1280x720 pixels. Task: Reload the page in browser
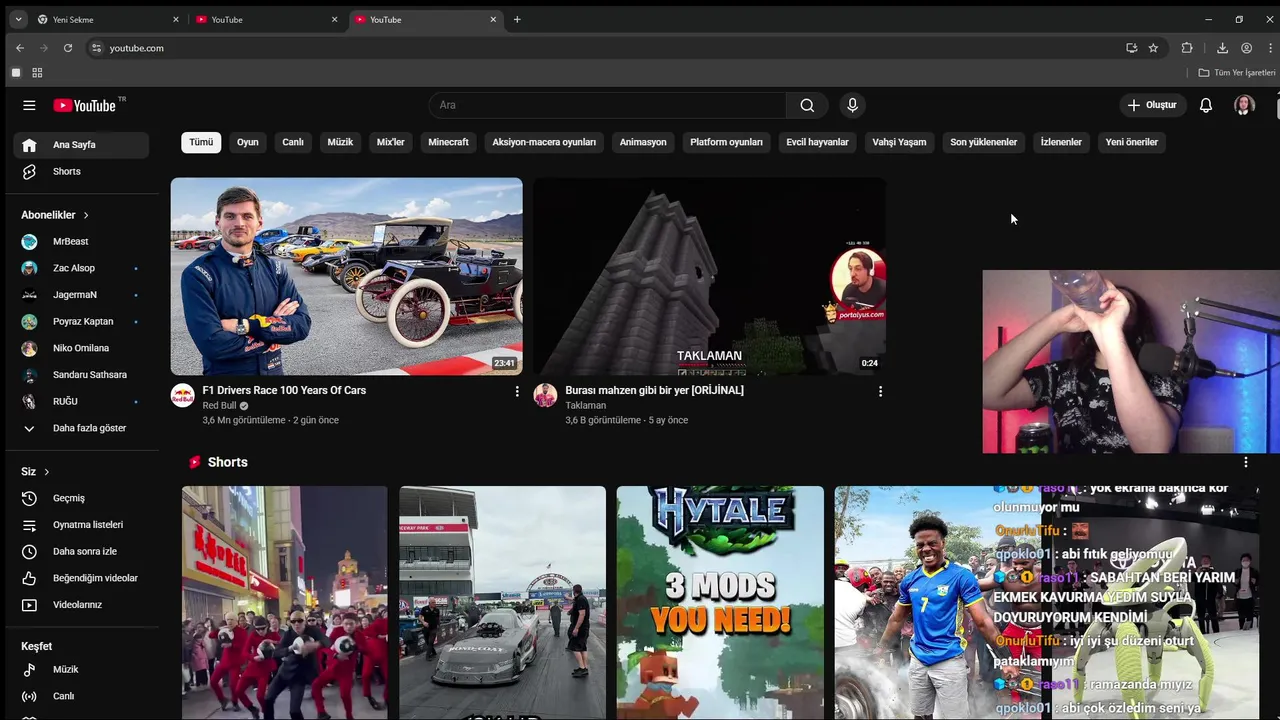[68, 48]
